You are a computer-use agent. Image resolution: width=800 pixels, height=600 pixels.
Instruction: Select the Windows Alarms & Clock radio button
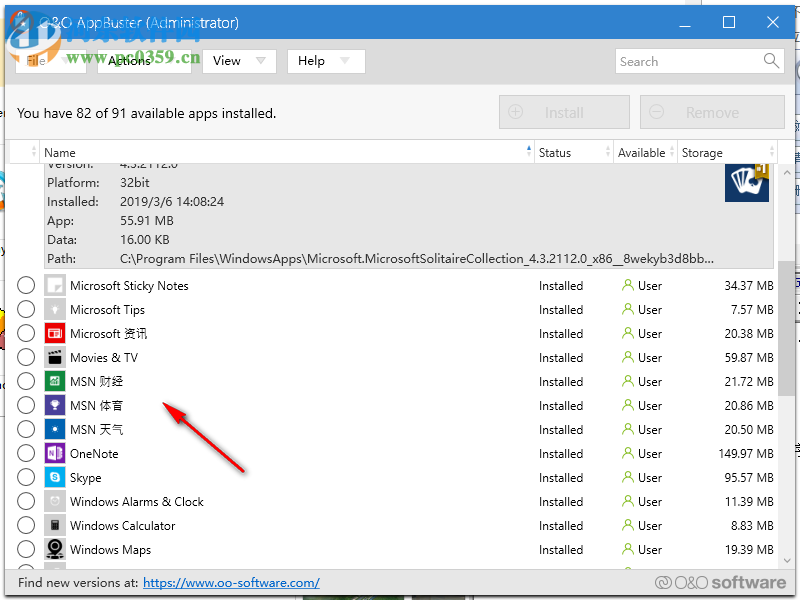pyautogui.click(x=26, y=502)
